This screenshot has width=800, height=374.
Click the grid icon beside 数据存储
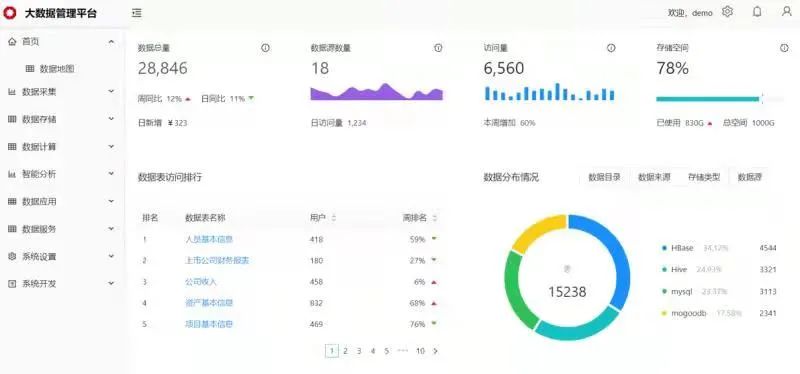[x=12, y=119]
